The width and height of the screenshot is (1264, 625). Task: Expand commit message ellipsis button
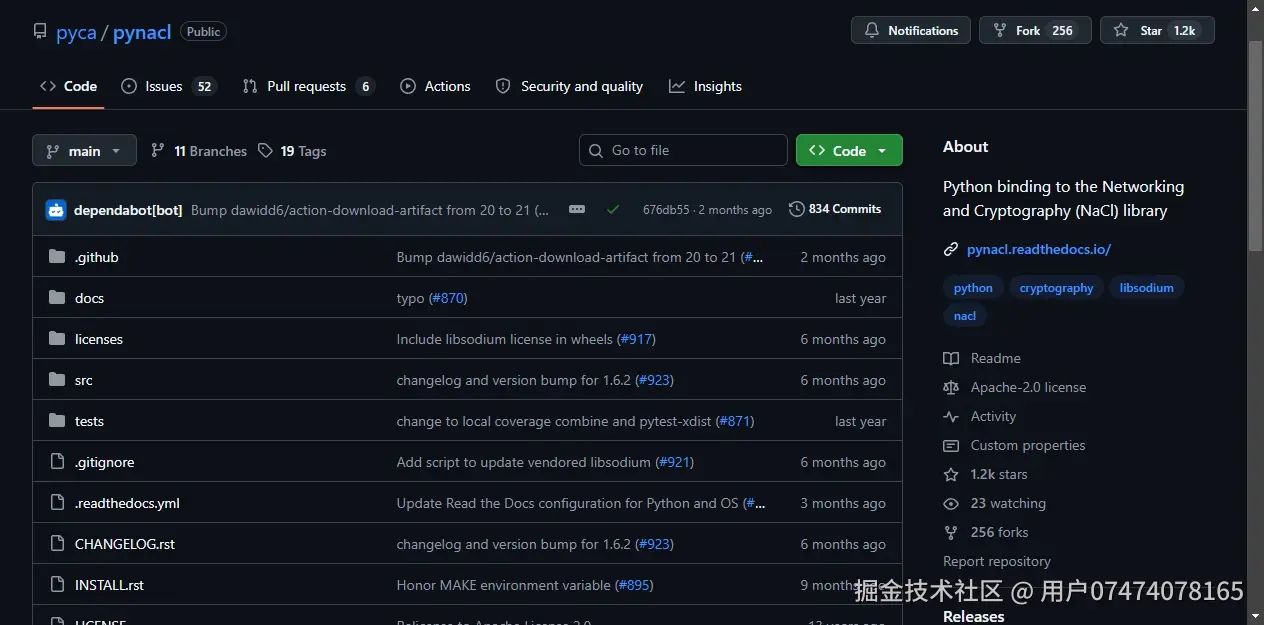(x=577, y=209)
